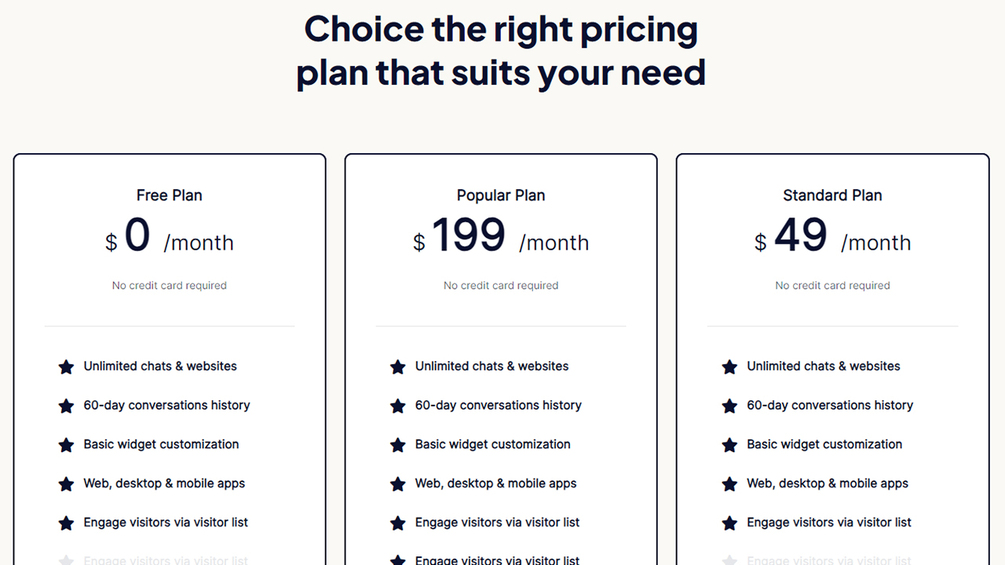Screen dimensions: 1005x565
Task: Click 'No credit card required' under Popular Plan
Action: pyautogui.click(x=501, y=285)
